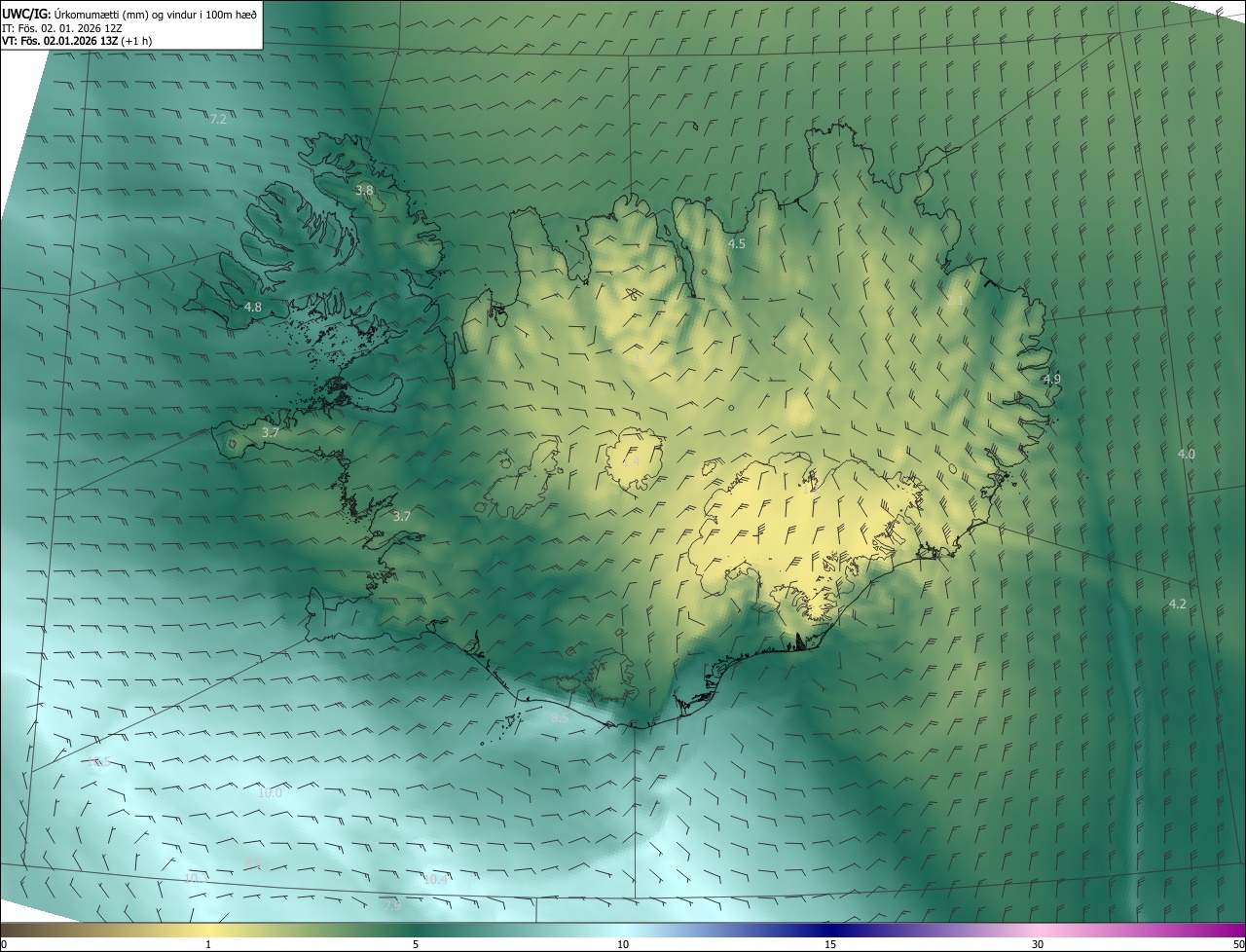Click the color scale tick label "5"
Viewport: 1246px width, 952px height.
416,944
